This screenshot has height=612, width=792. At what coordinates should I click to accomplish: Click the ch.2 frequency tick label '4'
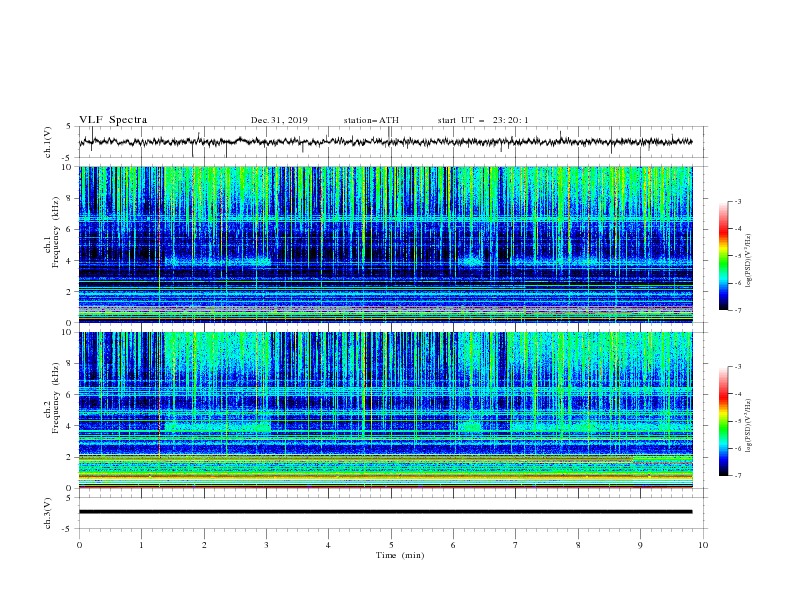(69, 426)
